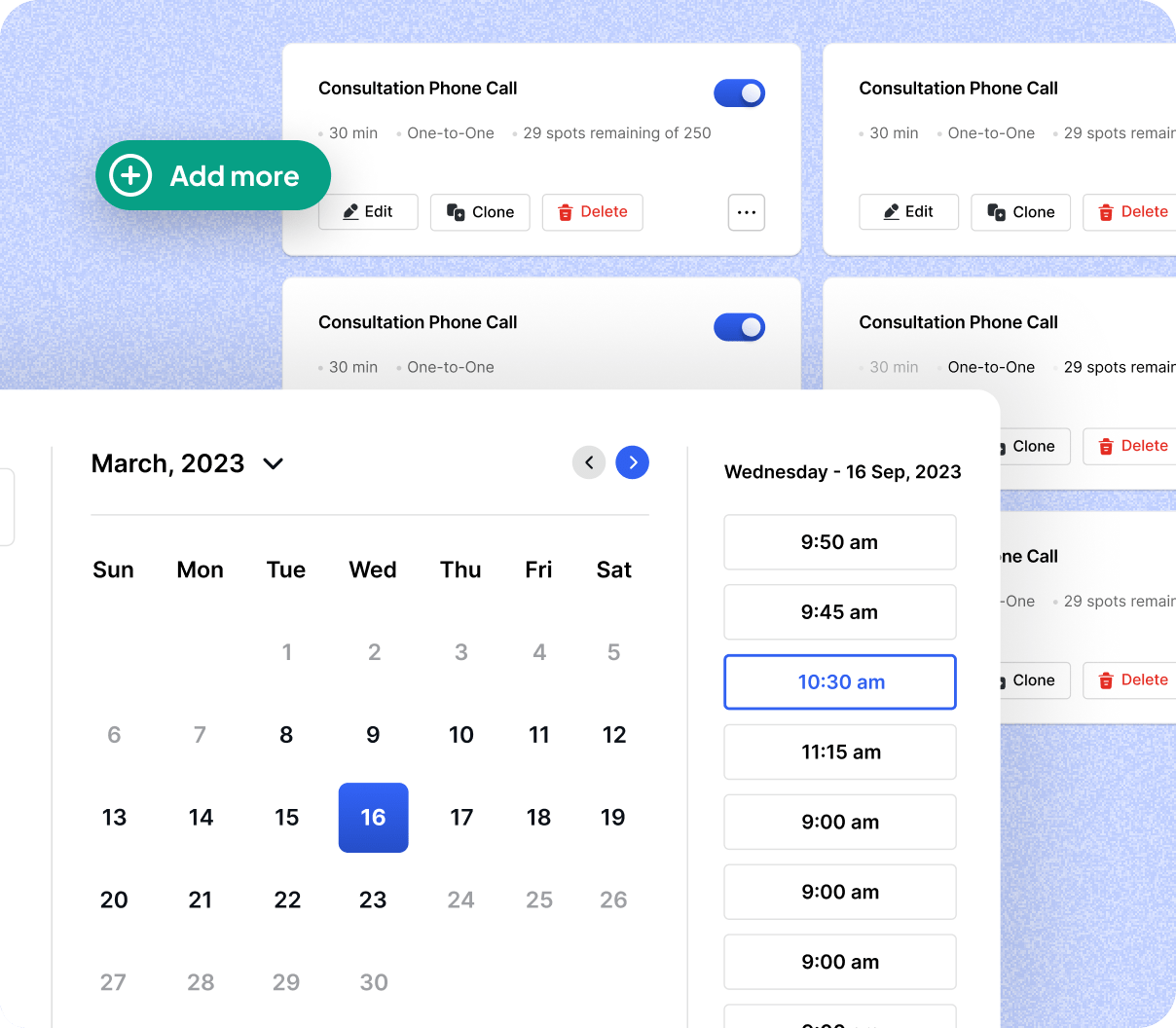The width and height of the screenshot is (1176, 1028).
Task: Click Edit on first Consultation Phone Call card
Action: click(368, 212)
